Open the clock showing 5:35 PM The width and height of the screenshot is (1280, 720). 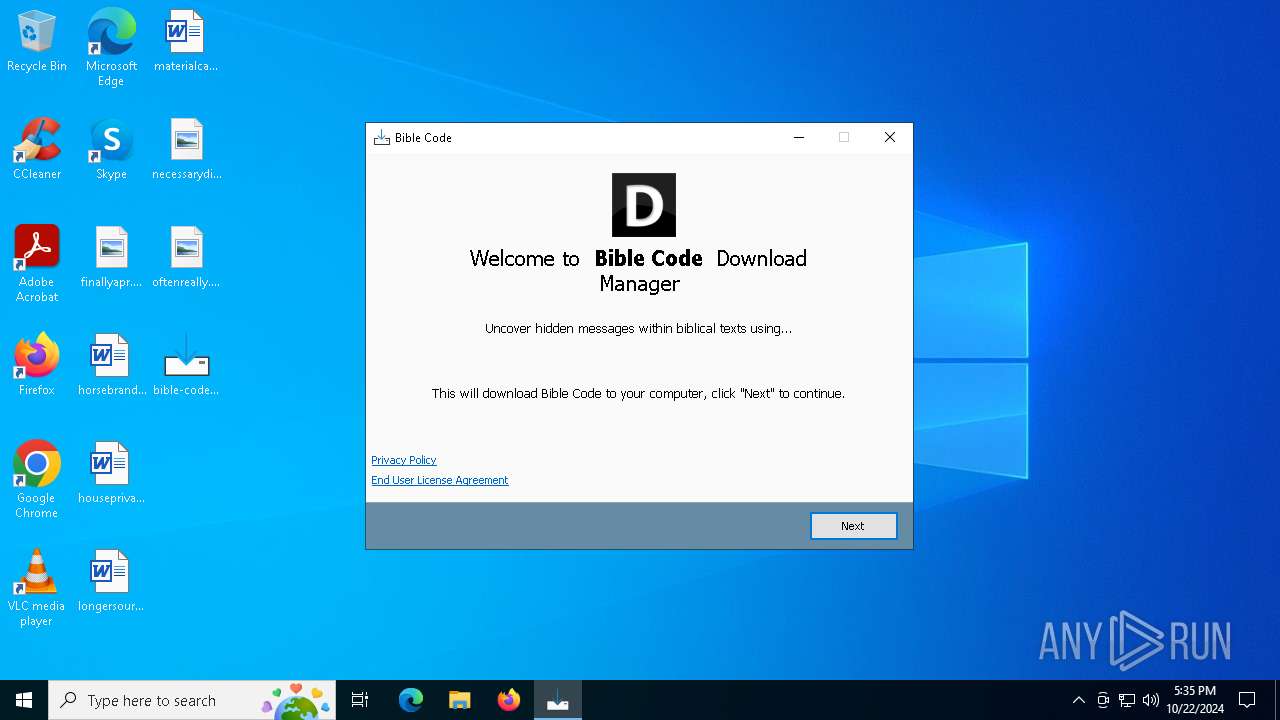click(1195, 700)
